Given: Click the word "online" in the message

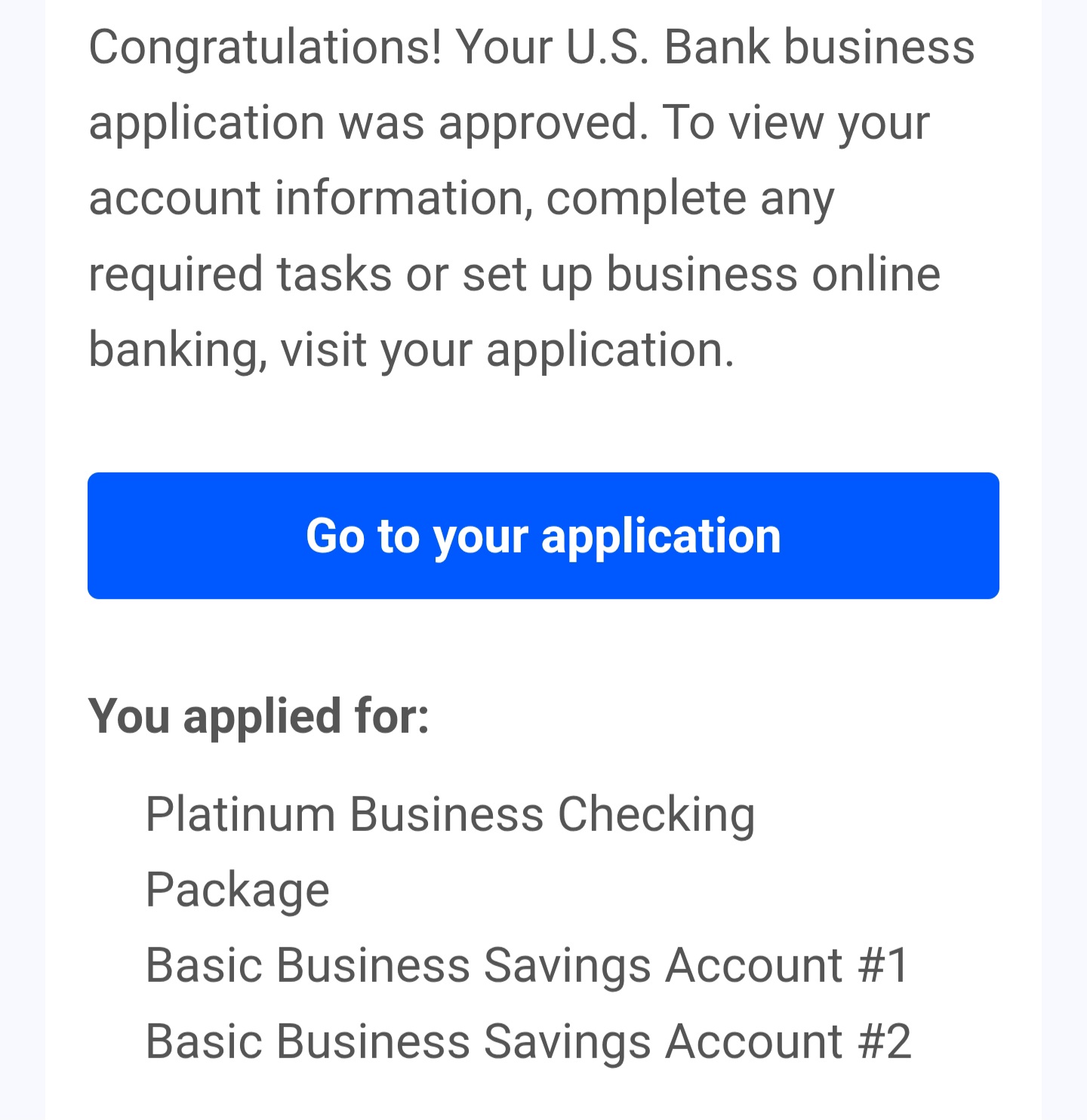Looking at the screenshot, I should pyautogui.click(x=876, y=273).
